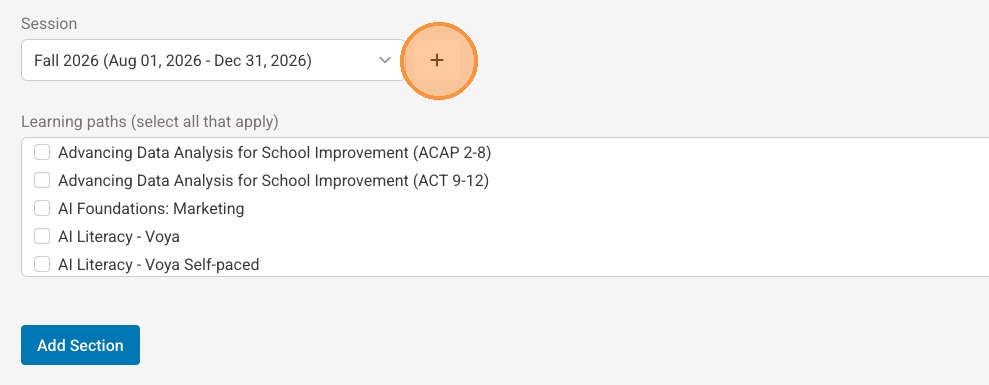
Task: Click the ACT 9-12 learning path label text
Action: pos(273,181)
